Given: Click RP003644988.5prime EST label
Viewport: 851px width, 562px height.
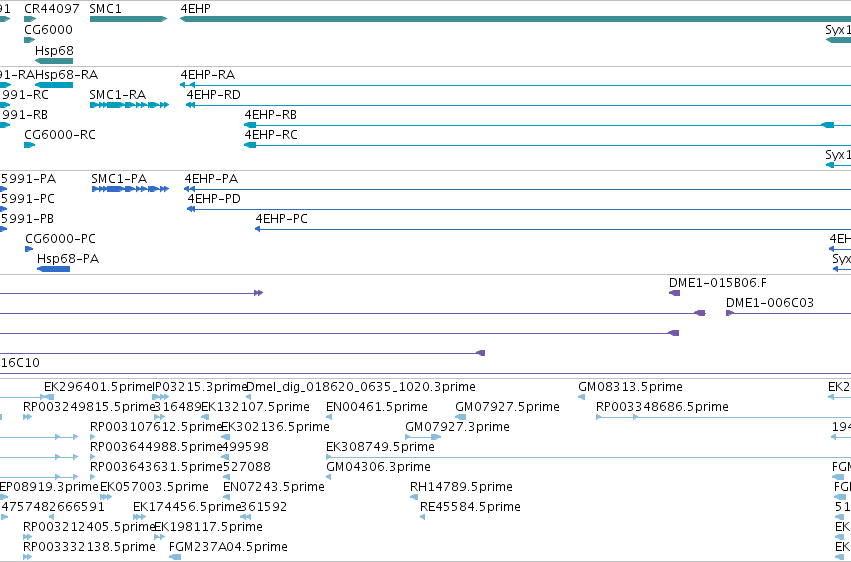Looking at the screenshot, I should point(156,447).
